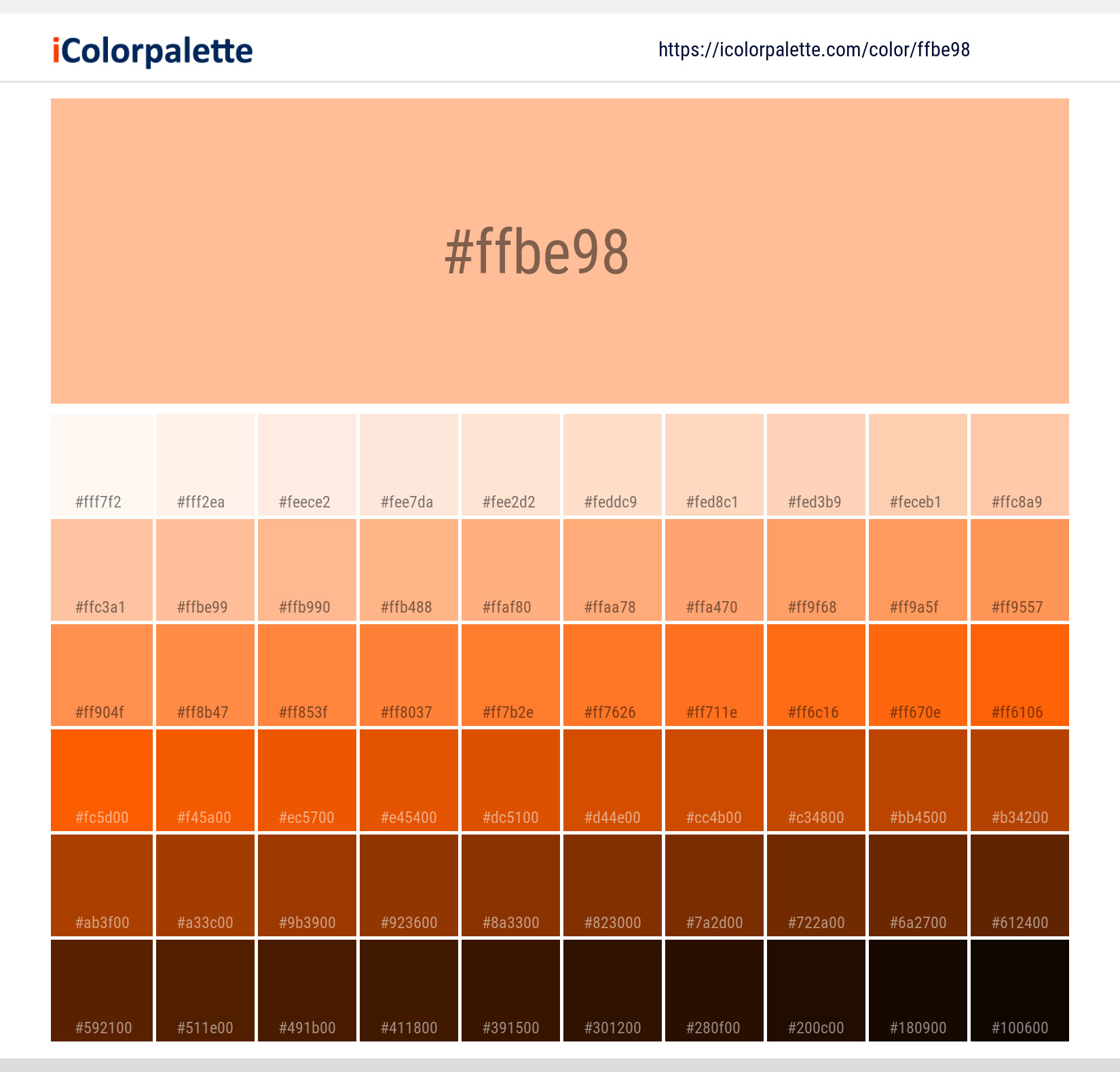Choose the #ffc8a9 swatch
The width and height of the screenshot is (1120, 1072).
click(1020, 465)
